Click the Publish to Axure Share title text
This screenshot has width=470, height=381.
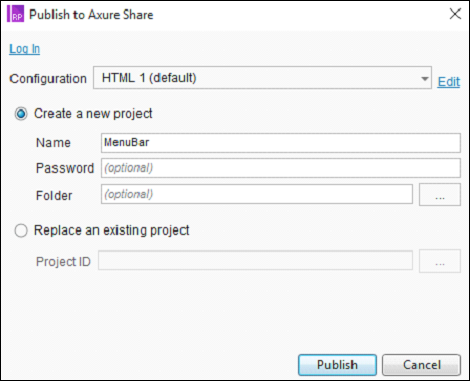pyautogui.click(x=91, y=15)
